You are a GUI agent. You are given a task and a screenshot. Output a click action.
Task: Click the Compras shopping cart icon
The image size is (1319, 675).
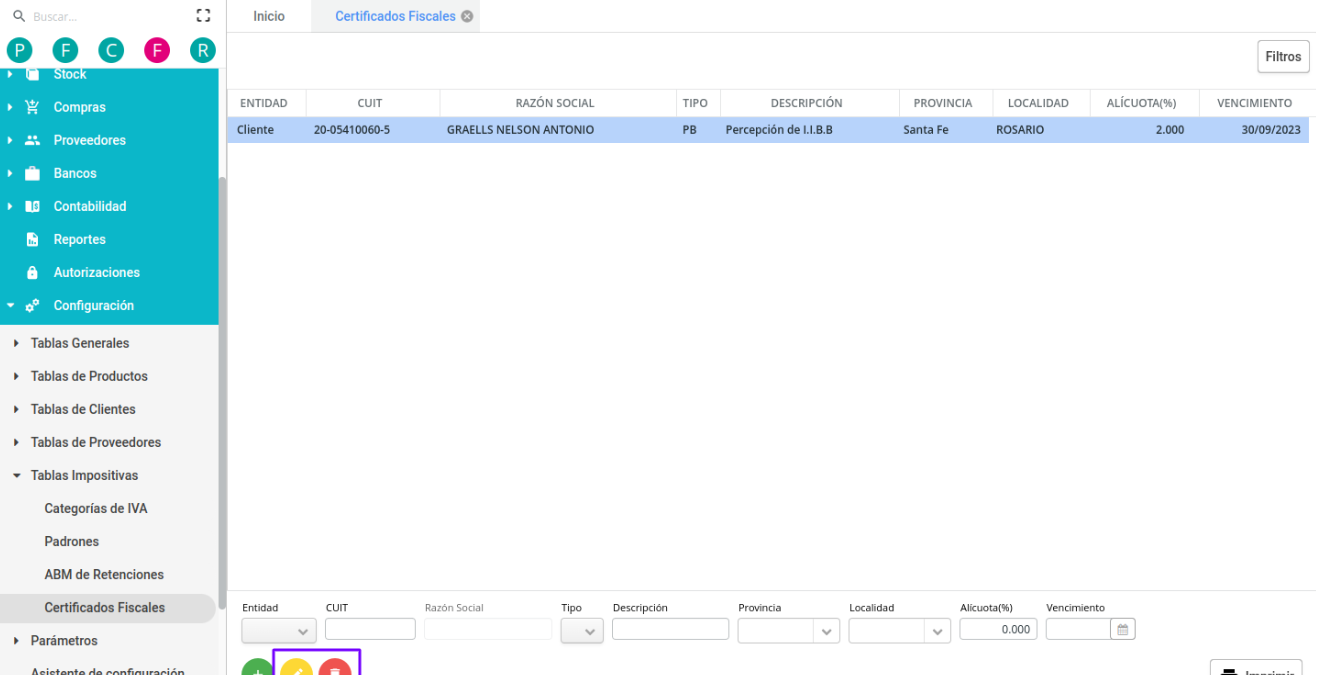click(32, 107)
